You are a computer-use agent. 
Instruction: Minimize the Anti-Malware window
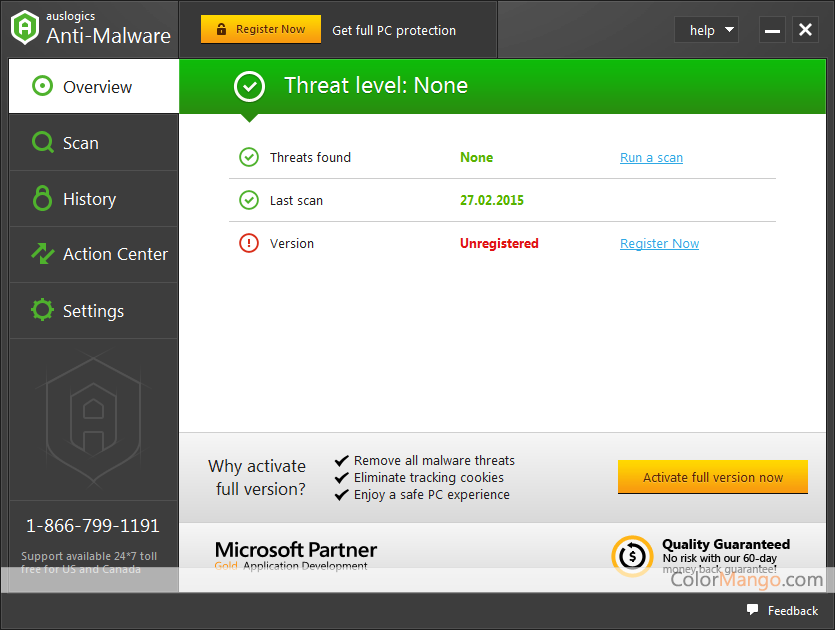click(x=772, y=30)
